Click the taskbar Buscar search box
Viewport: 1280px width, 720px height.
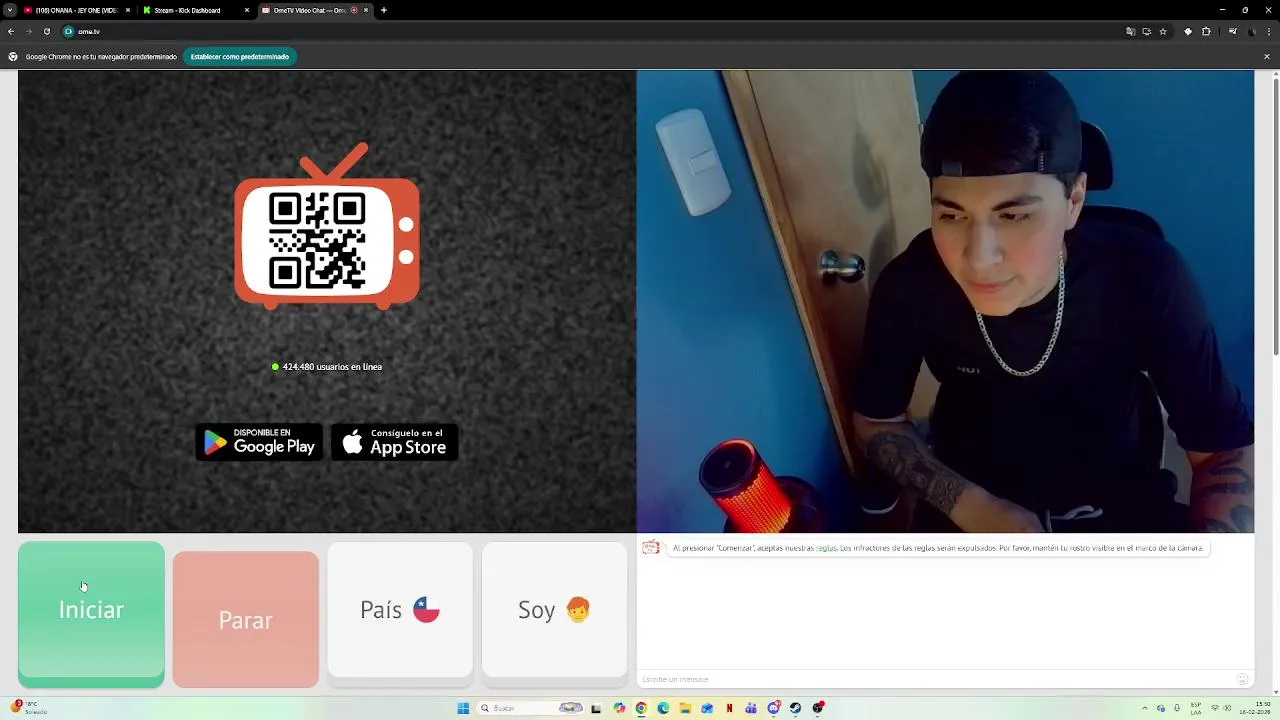pyautogui.click(x=530, y=708)
